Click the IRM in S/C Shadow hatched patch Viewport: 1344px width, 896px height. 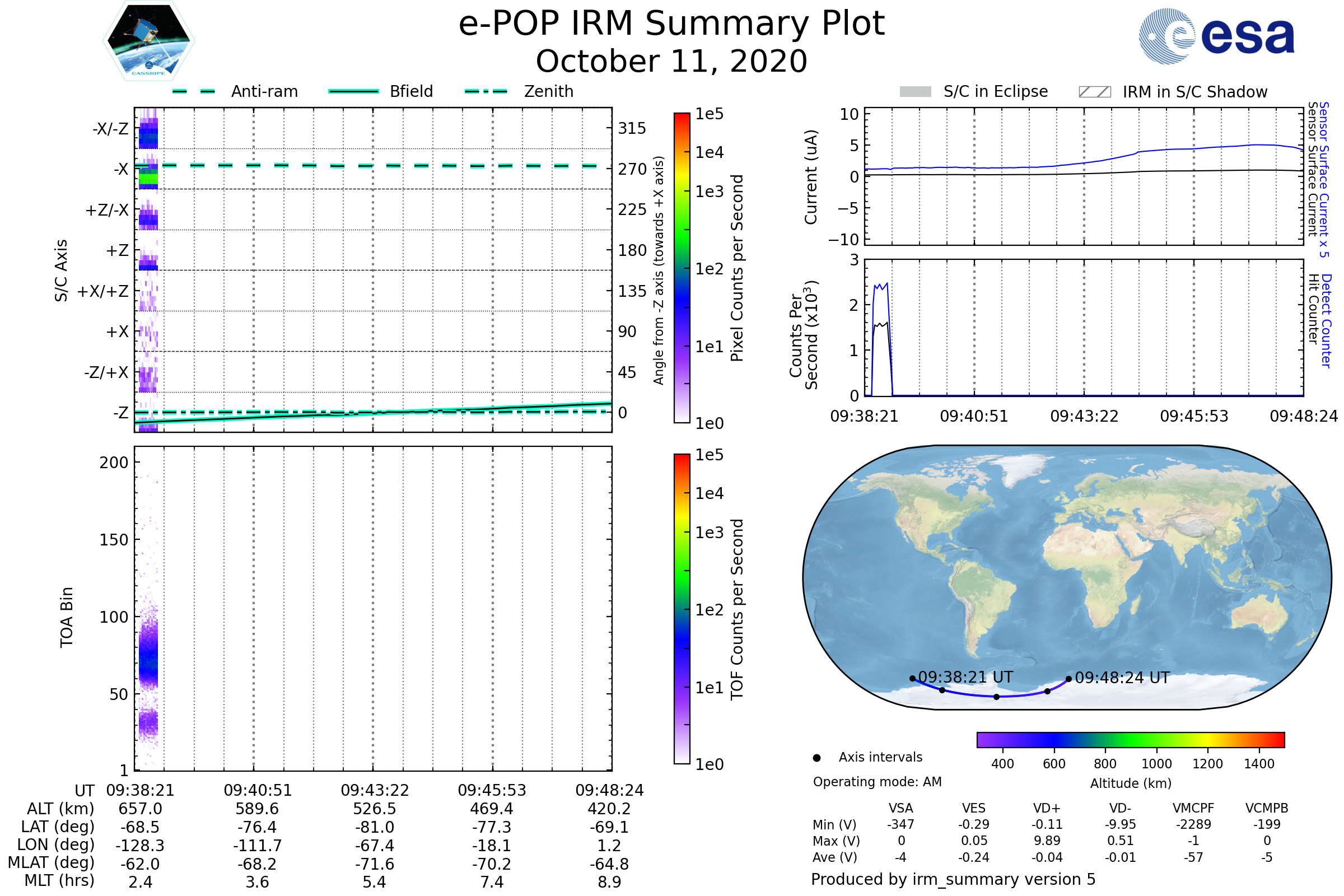pyautogui.click(x=1094, y=92)
